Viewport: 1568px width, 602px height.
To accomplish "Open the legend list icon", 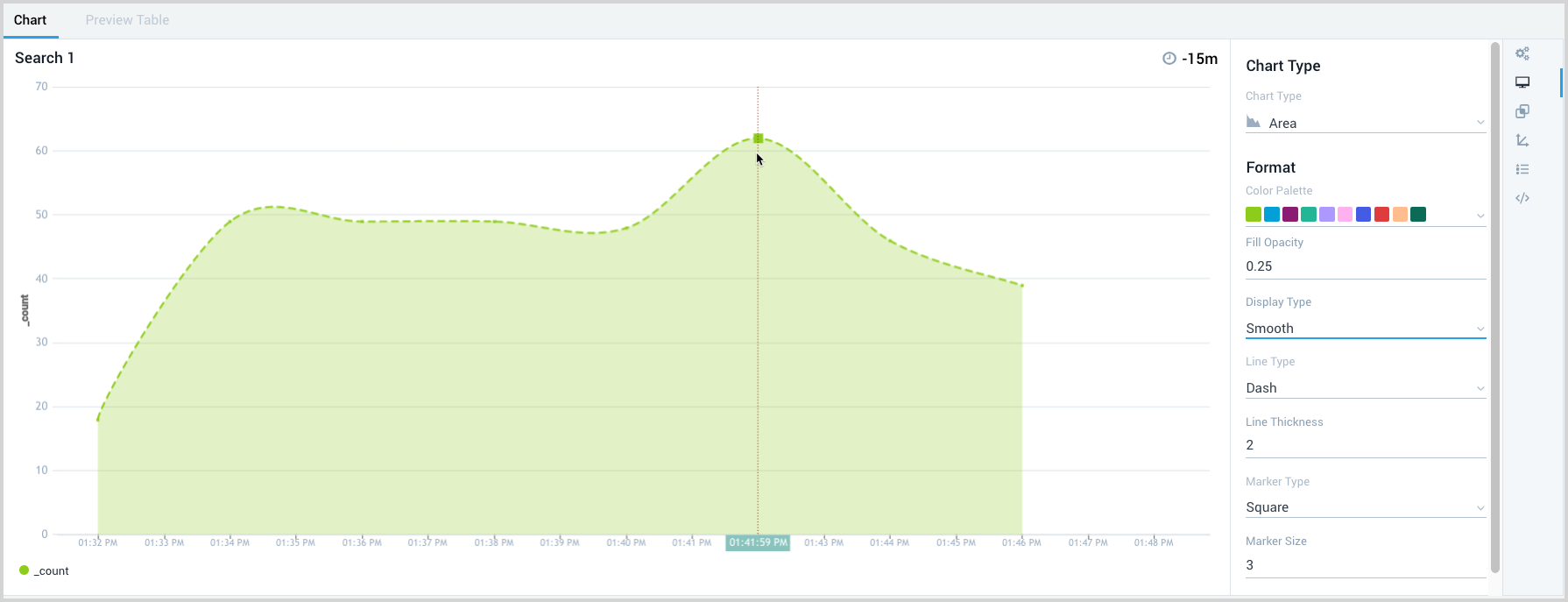I will pos(1522,169).
